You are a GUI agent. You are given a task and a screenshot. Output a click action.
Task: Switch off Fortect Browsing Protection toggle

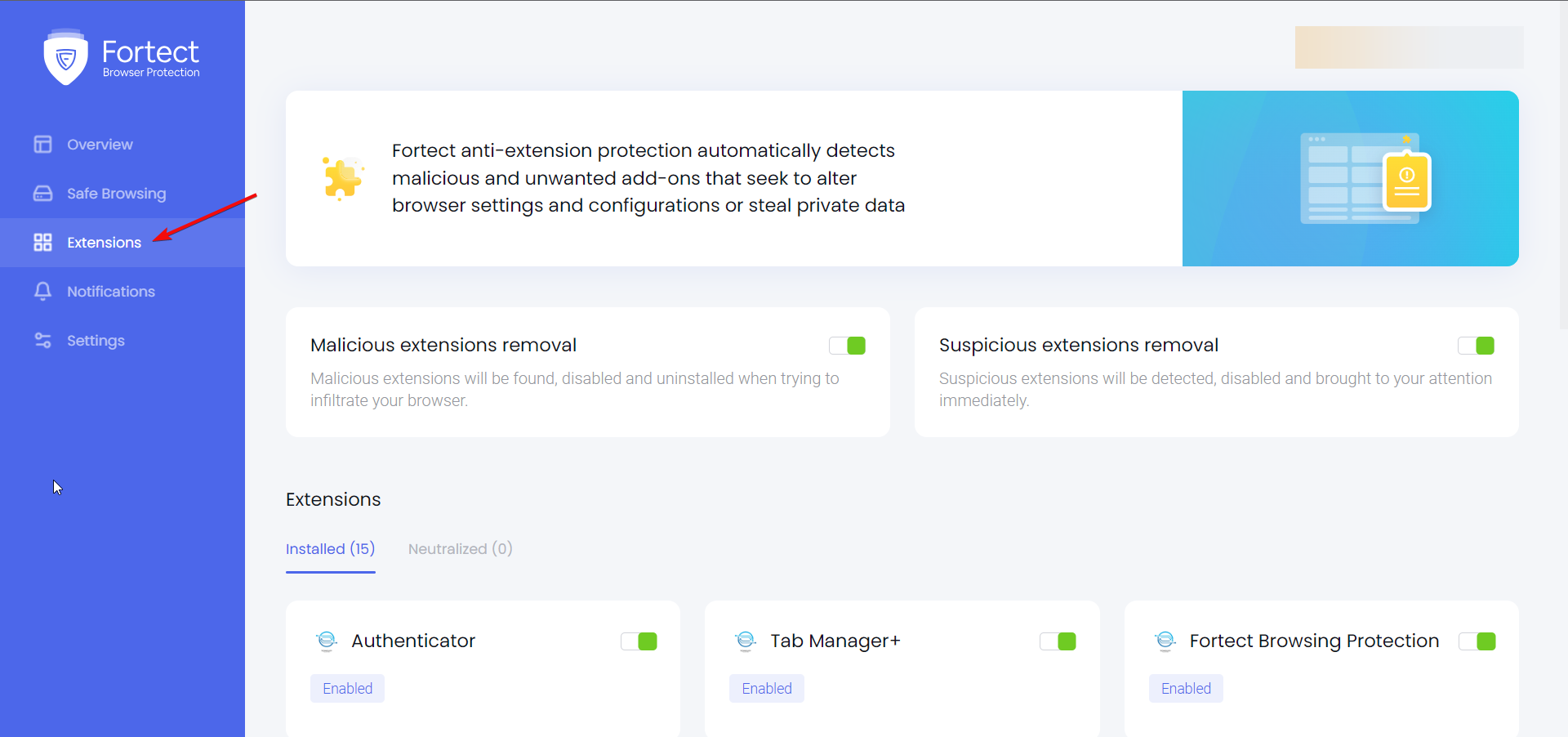tap(1477, 641)
